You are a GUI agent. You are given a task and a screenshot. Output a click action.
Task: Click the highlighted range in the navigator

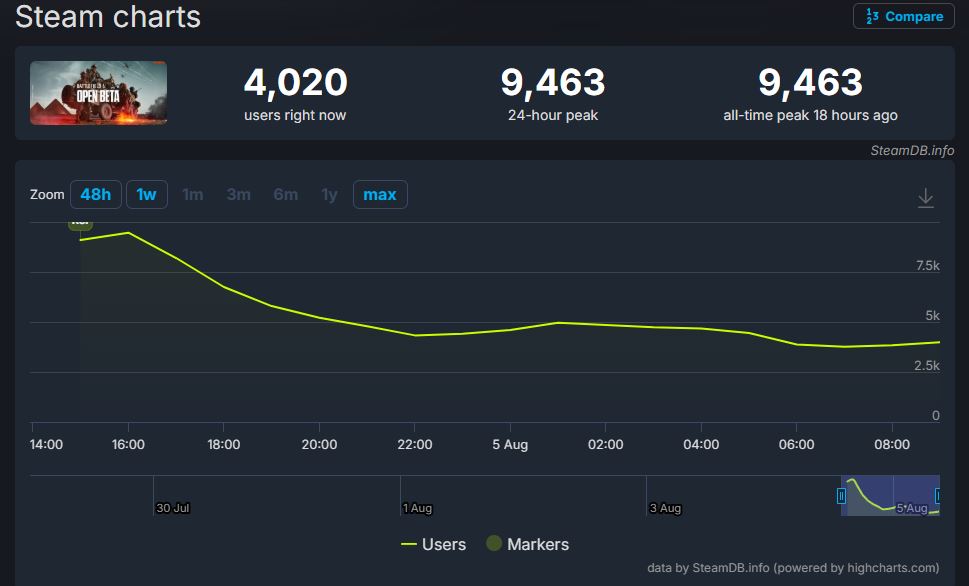[x=889, y=496]
